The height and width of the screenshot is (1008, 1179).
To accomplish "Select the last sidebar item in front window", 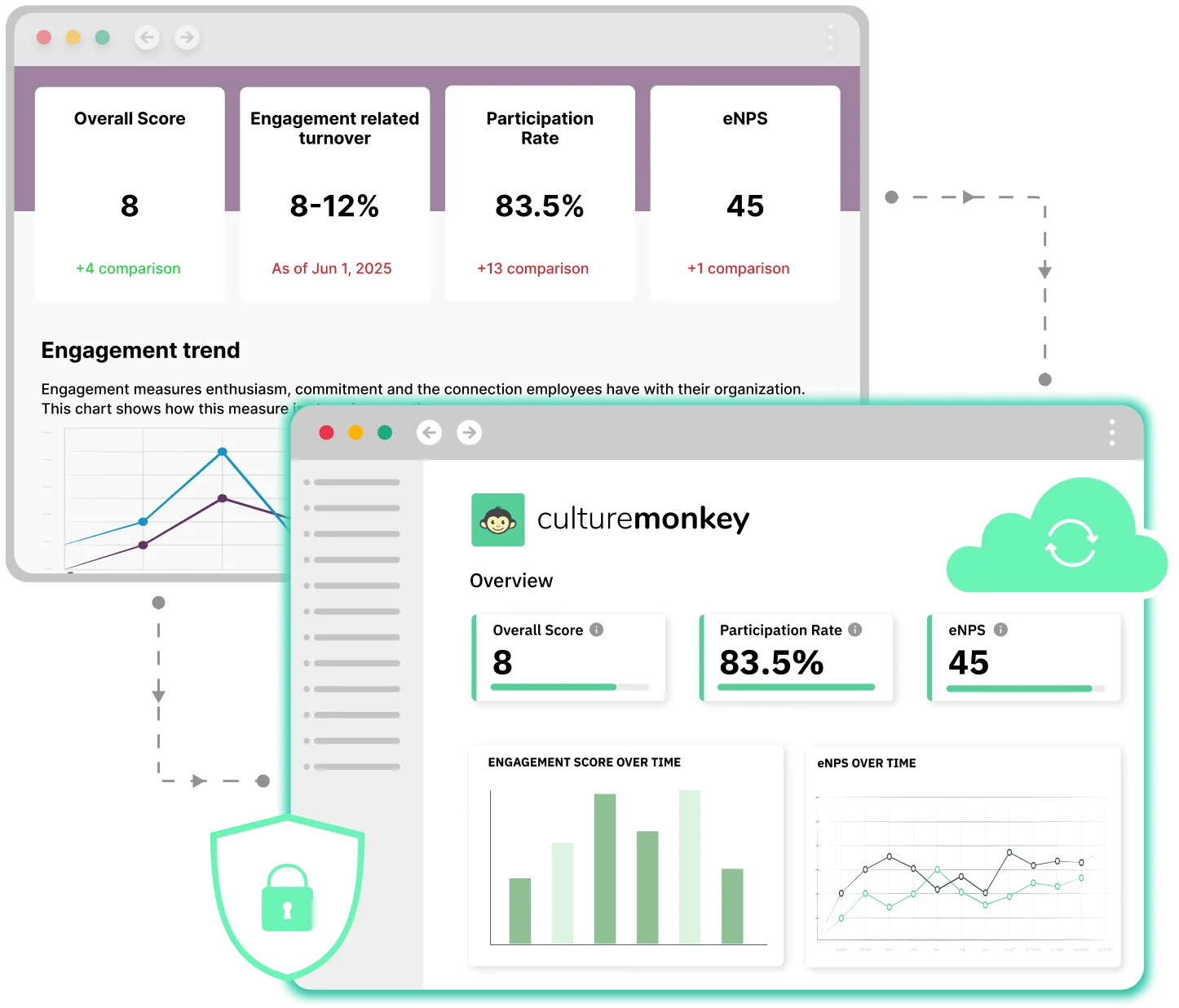I will tap(352, 767).
